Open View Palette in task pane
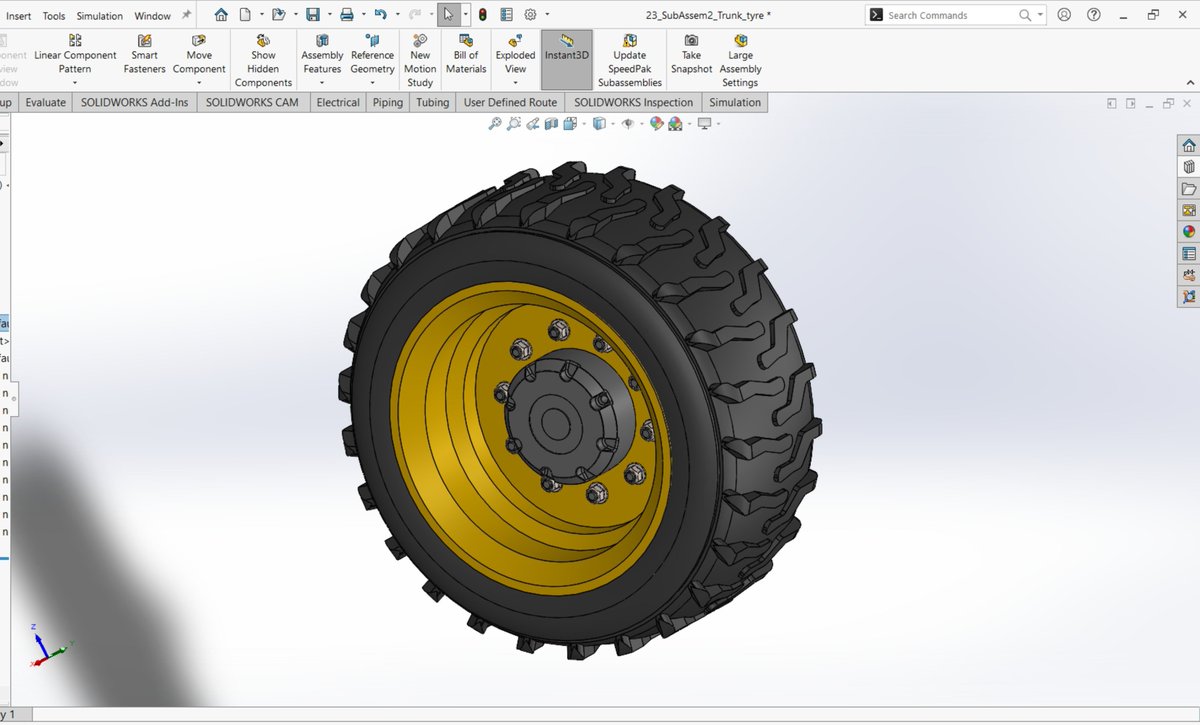The image size is (1200, 725). point(1189,210)
